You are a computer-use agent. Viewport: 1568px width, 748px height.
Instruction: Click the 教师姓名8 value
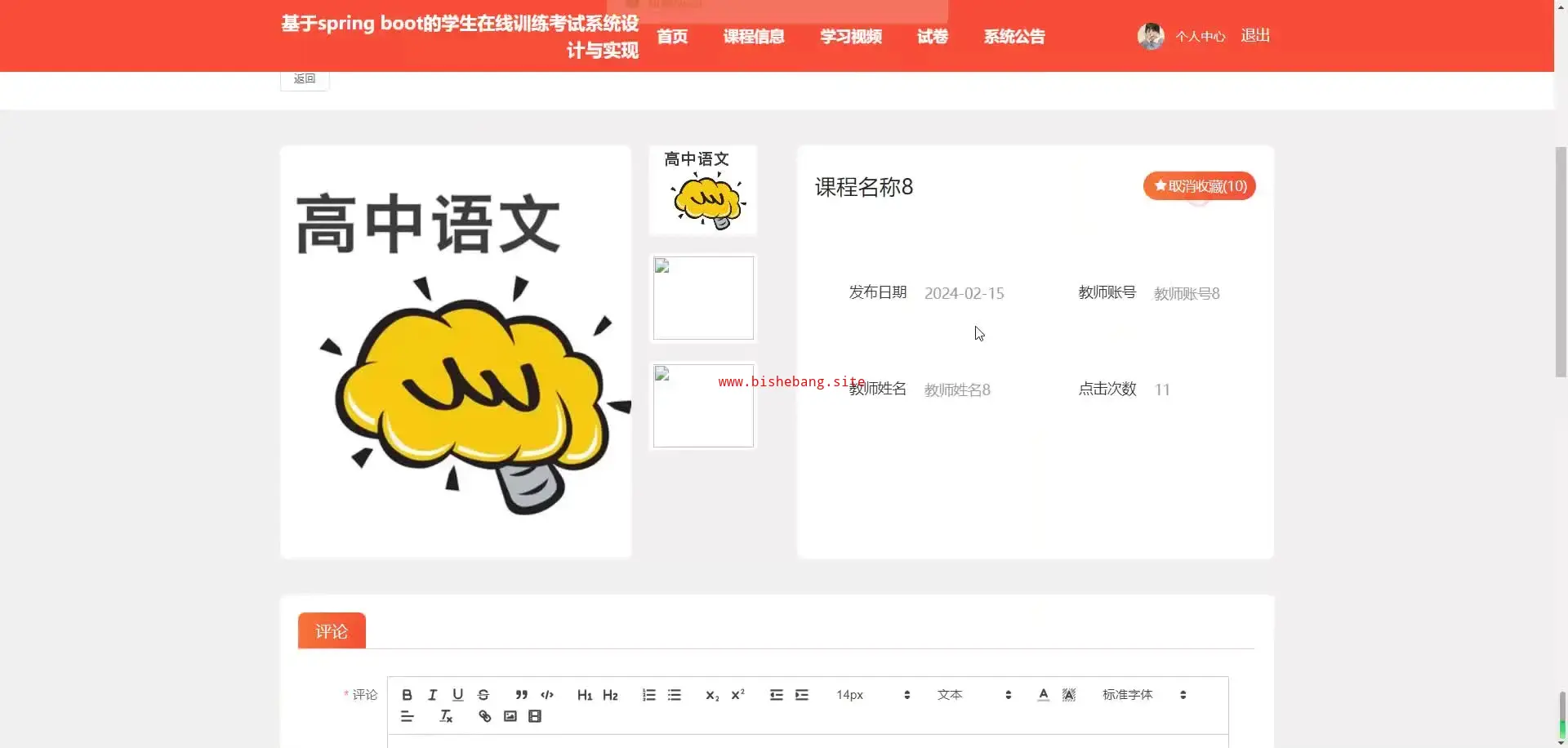957,390
